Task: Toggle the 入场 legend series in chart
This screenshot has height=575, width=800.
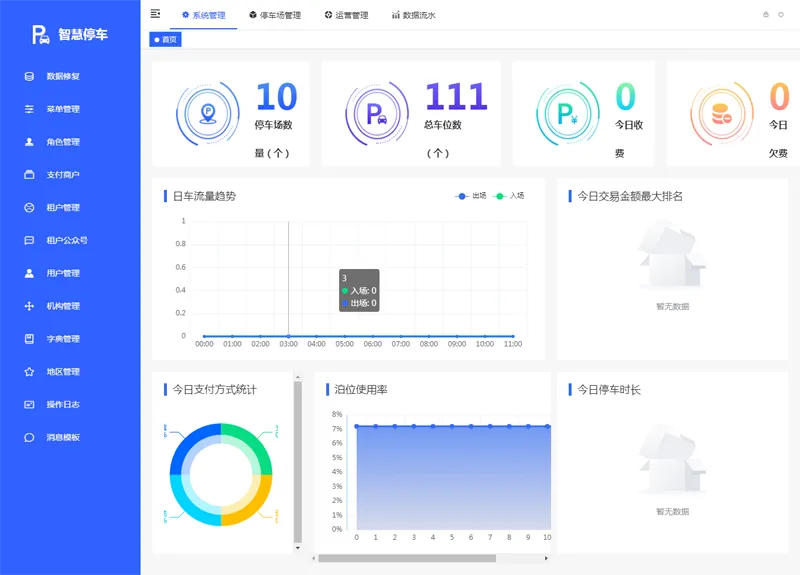Action: pyautogui.click(x=509, y=196)
